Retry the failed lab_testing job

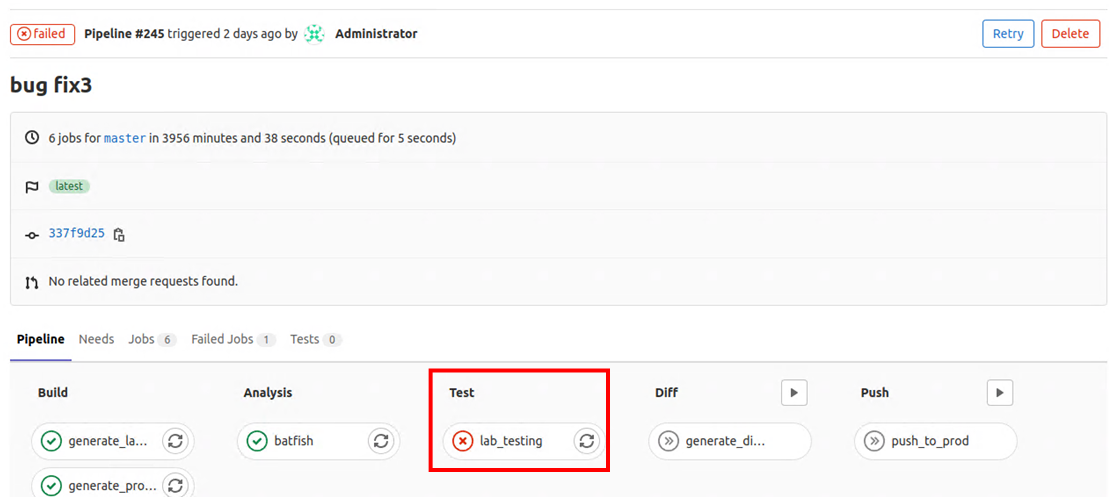(x=586, y=440)
